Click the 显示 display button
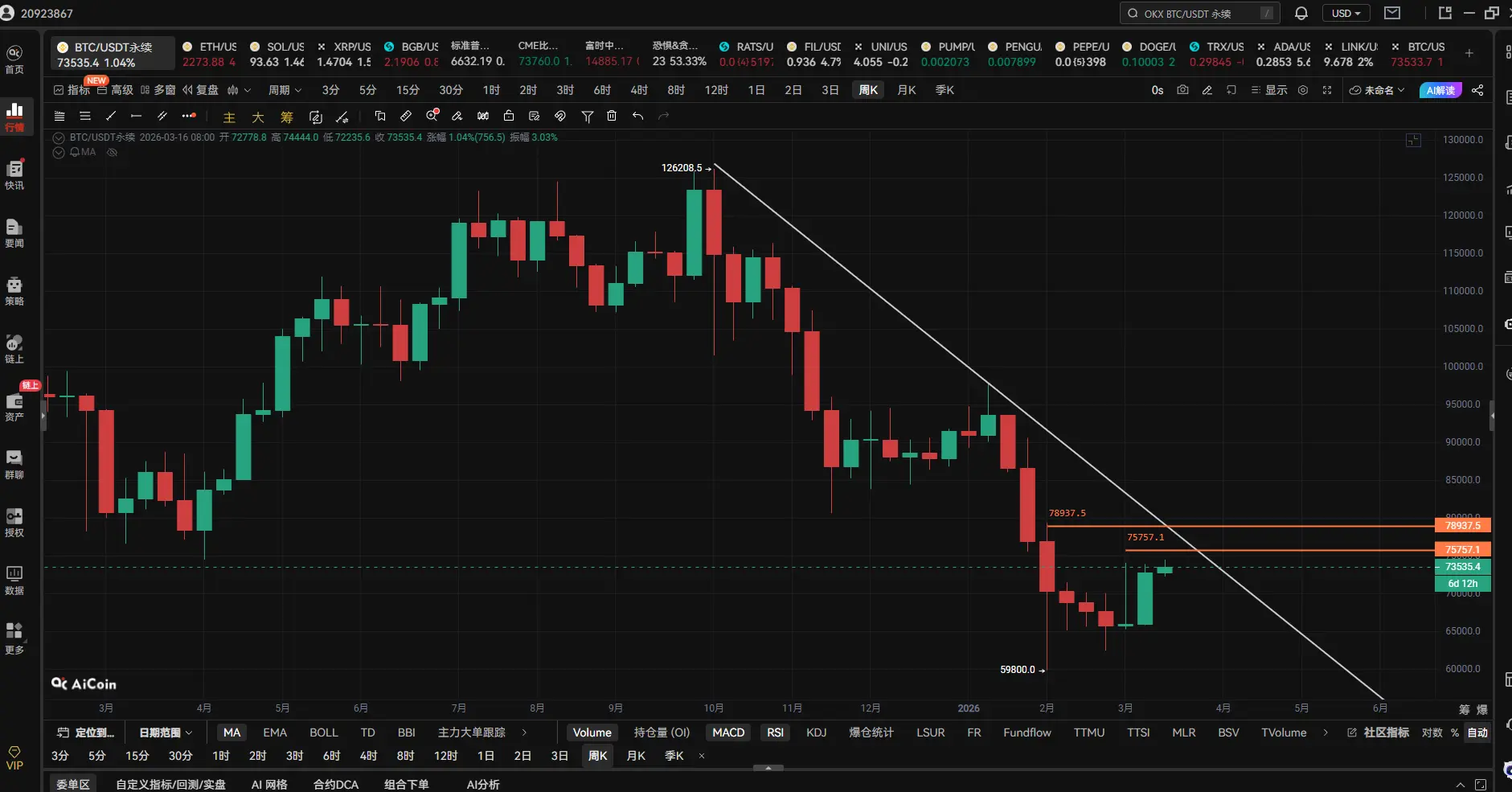 pos(1269,90)
